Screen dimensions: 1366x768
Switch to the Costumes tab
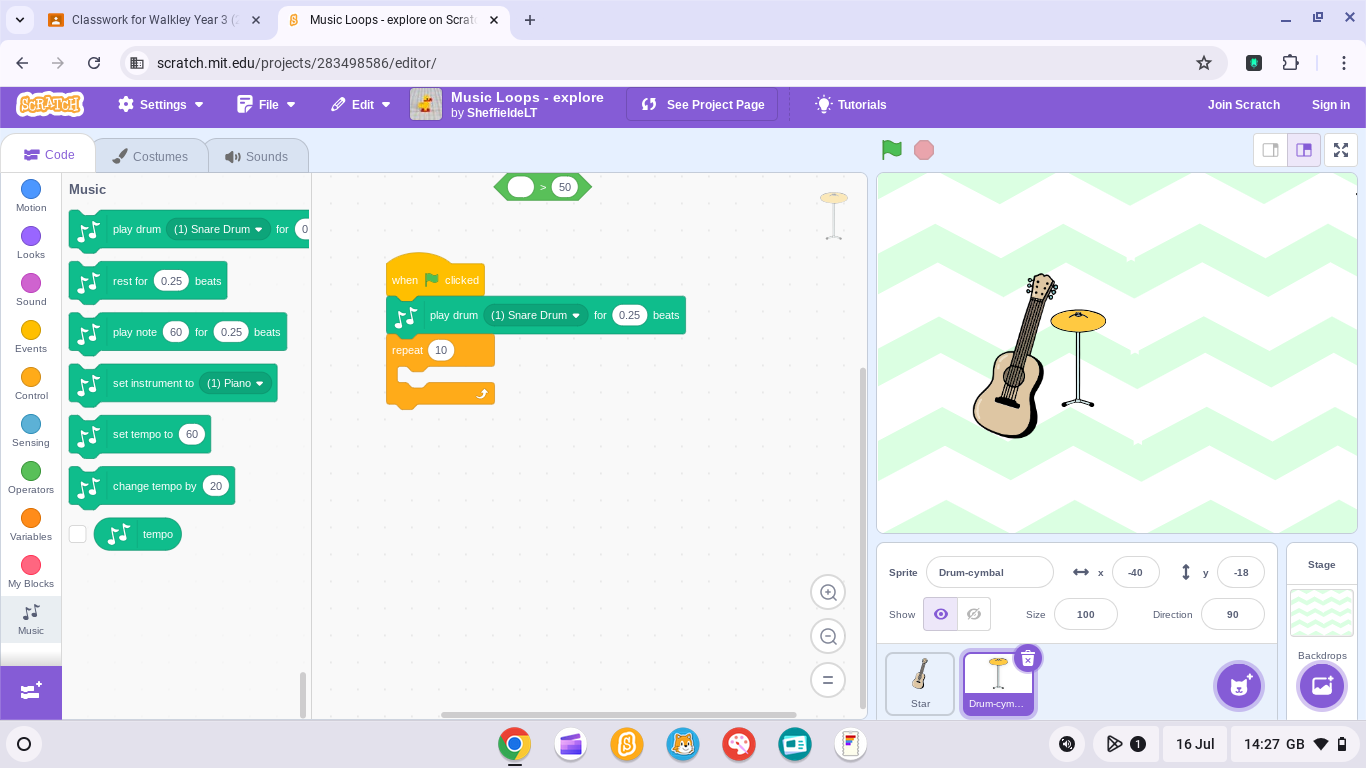point(151,156)
